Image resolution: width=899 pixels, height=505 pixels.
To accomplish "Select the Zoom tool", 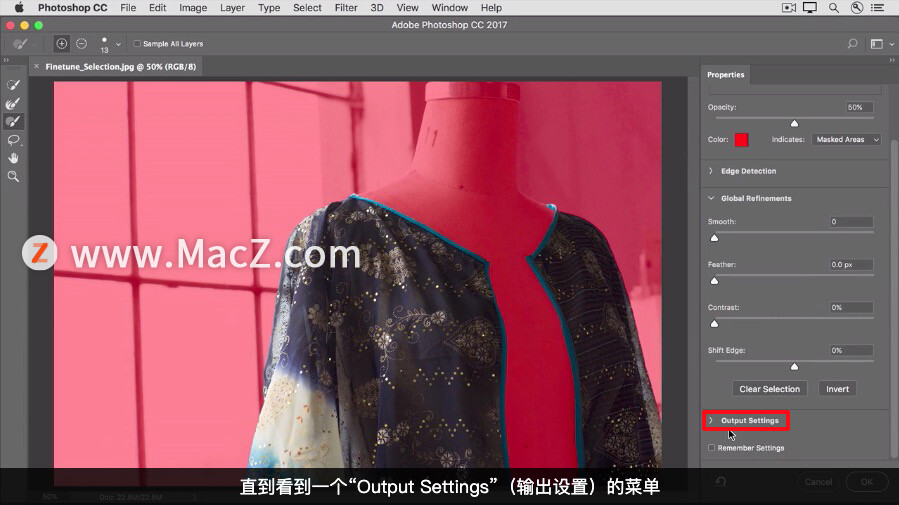I will click(x=13, y=177).
